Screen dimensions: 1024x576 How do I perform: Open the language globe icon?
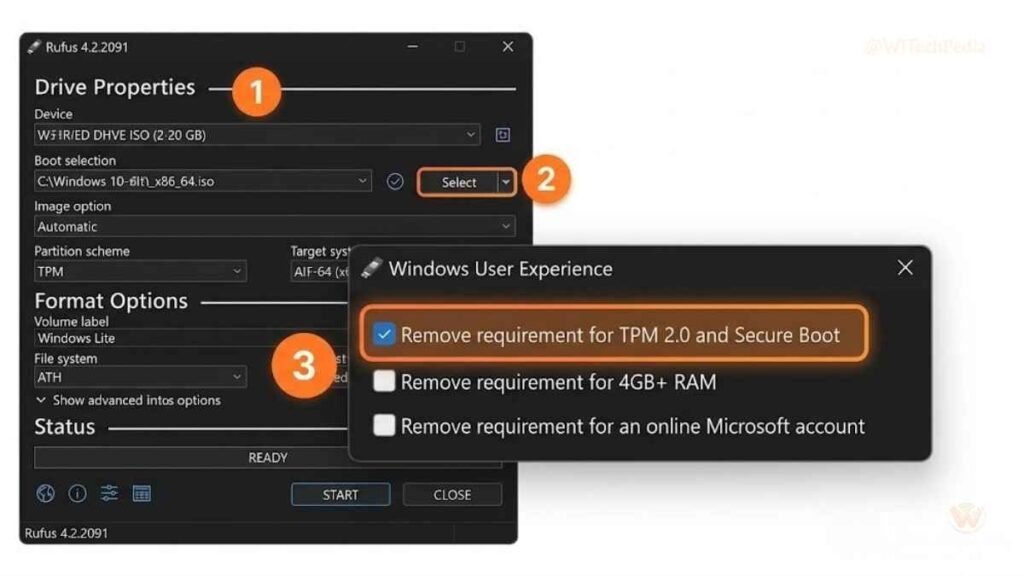45,494
